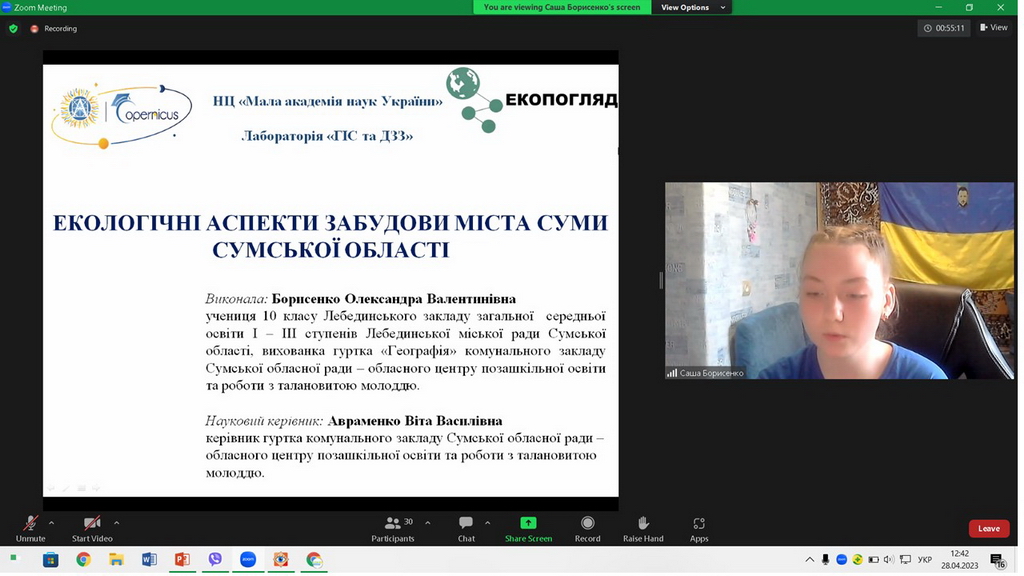
Task: Click the Recording status indicator
Action: coord(54,29)
